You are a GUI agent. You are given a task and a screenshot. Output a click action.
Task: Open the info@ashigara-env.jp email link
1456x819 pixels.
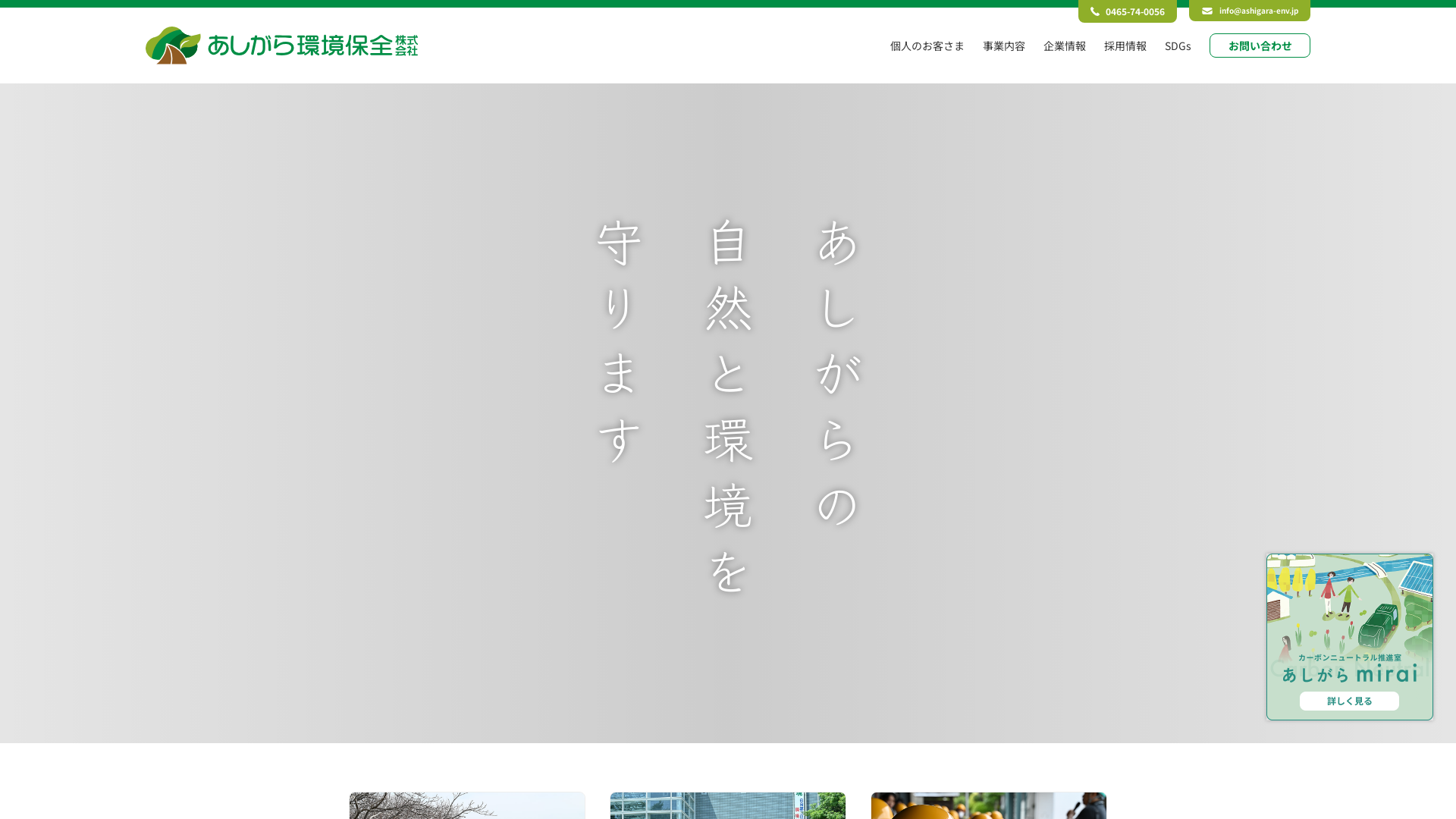tap(1250, 11)
